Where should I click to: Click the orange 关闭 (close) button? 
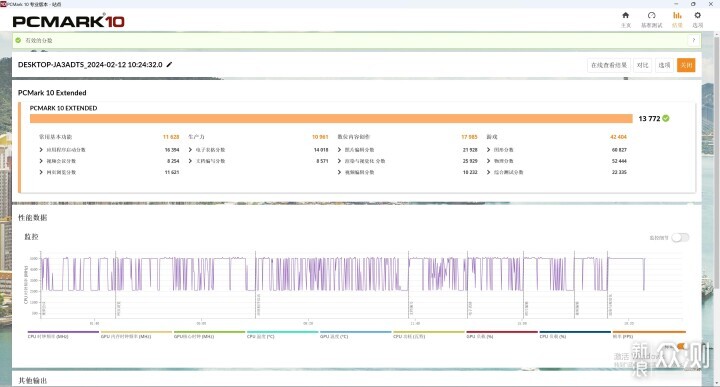(x=686, y=65)
